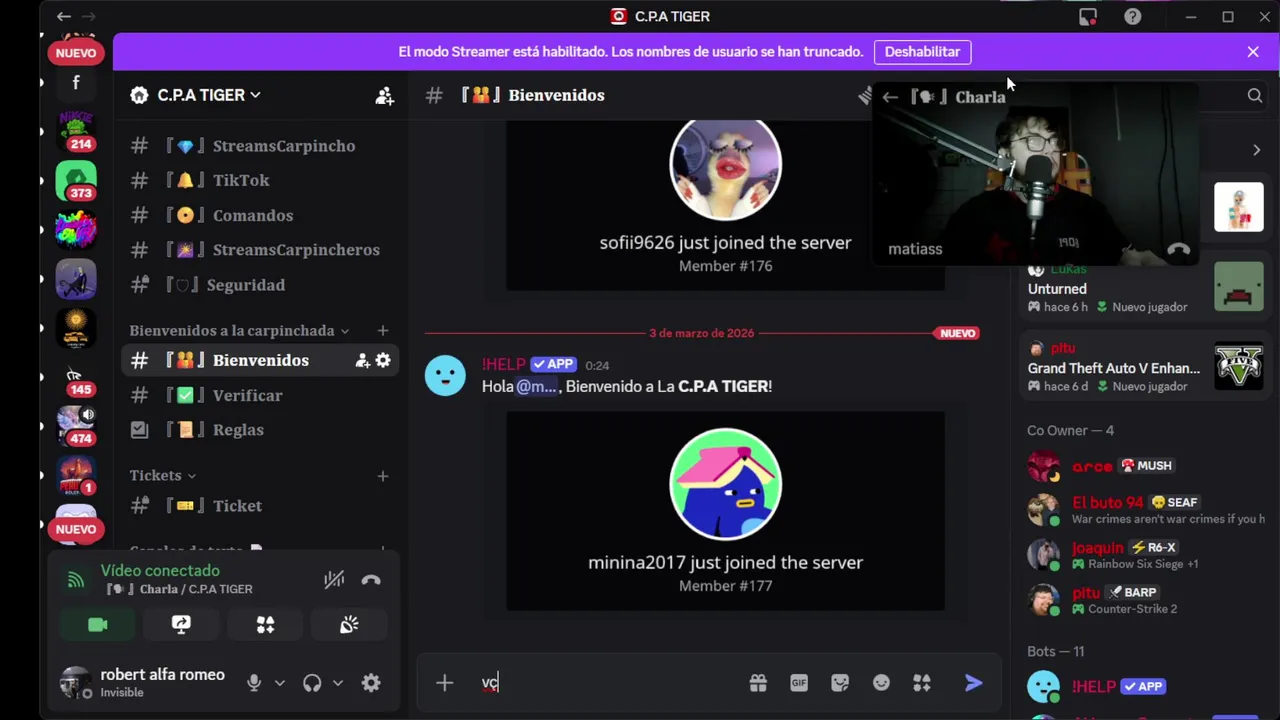Open server with 373 badge
This screenshot has height=720, width=1280.
(x=76, y=180)
